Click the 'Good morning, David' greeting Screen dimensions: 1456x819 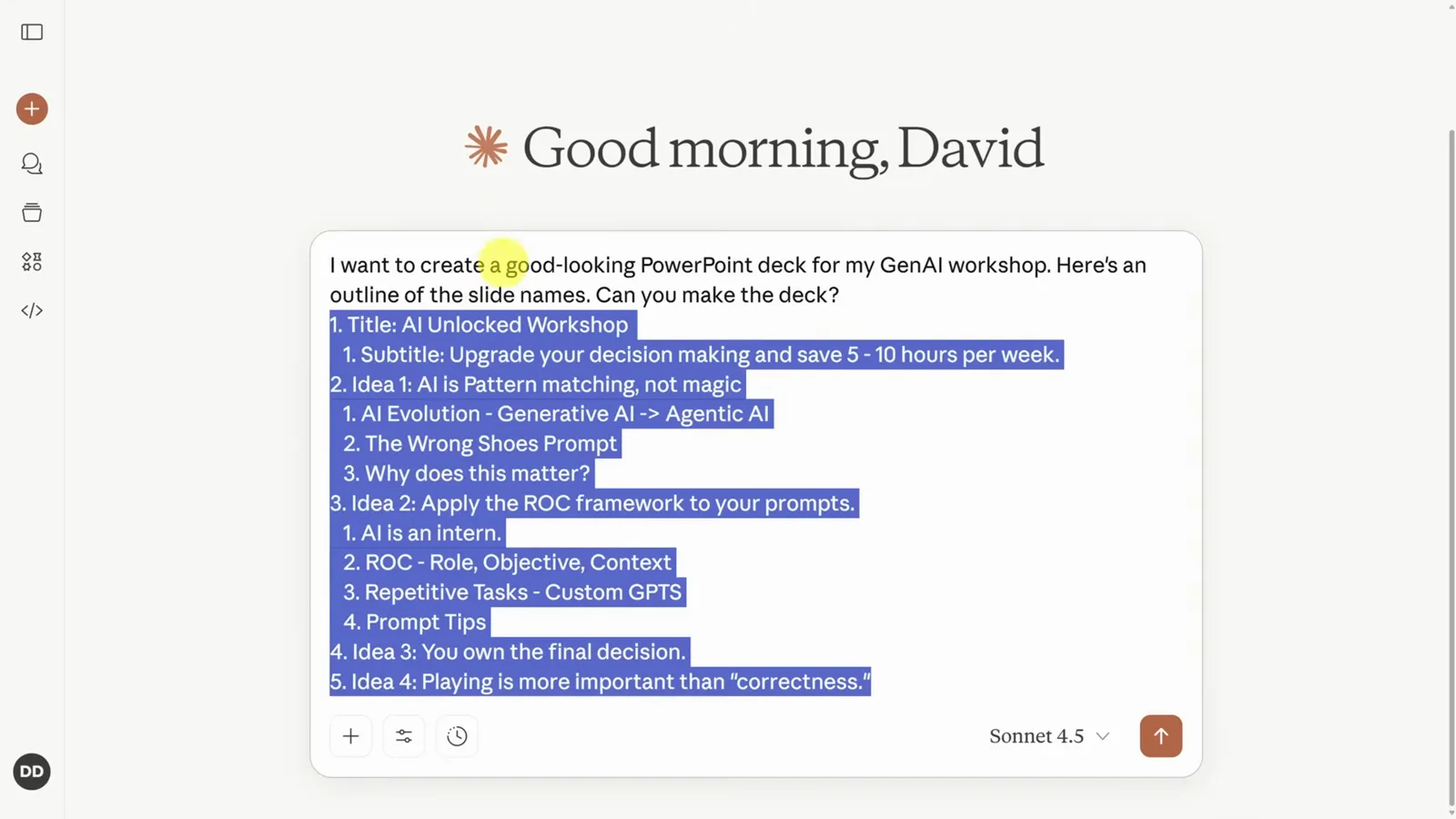pos(783,148)
